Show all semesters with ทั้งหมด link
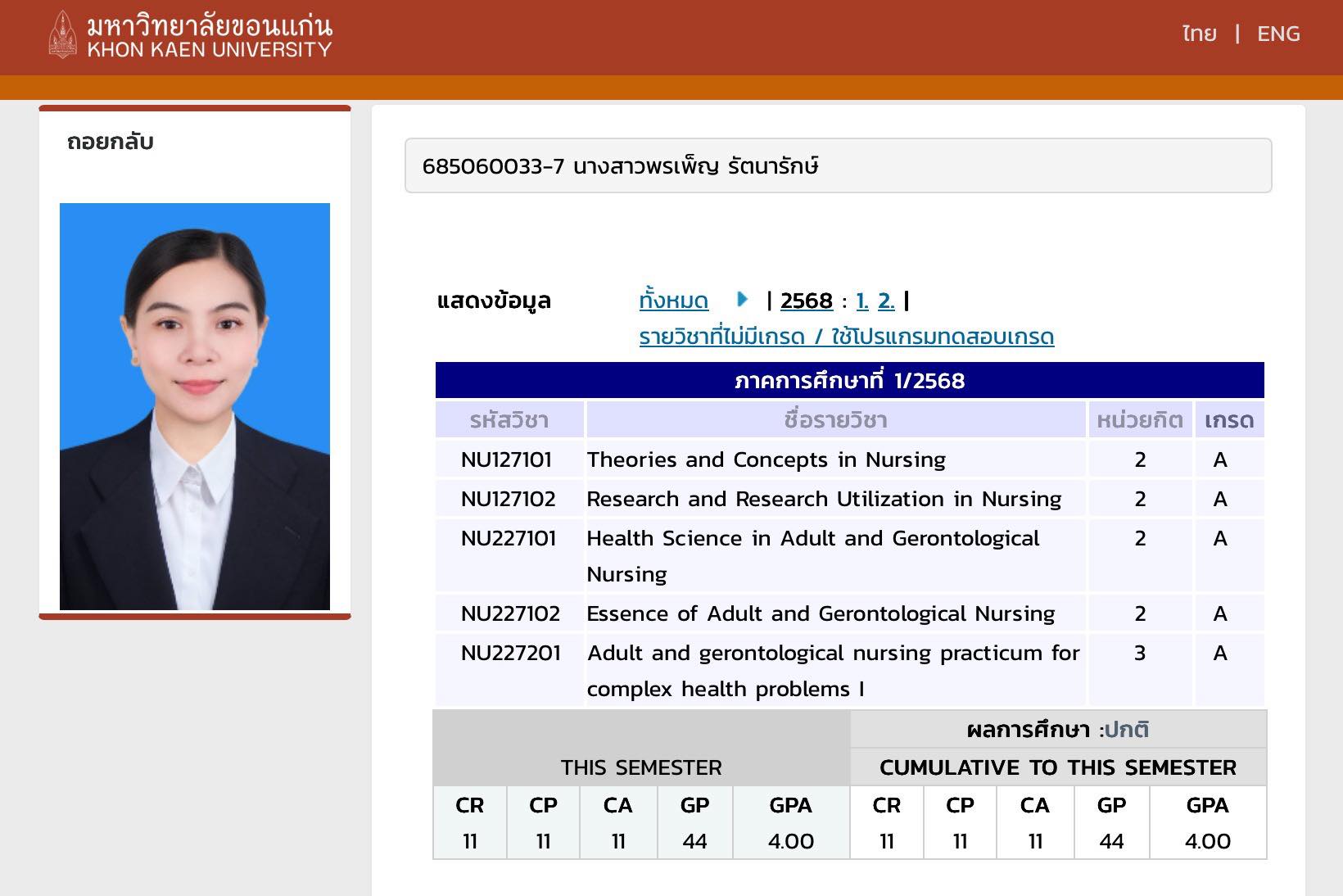Screen dimensions: 1343x896 (x=673, y=301)
